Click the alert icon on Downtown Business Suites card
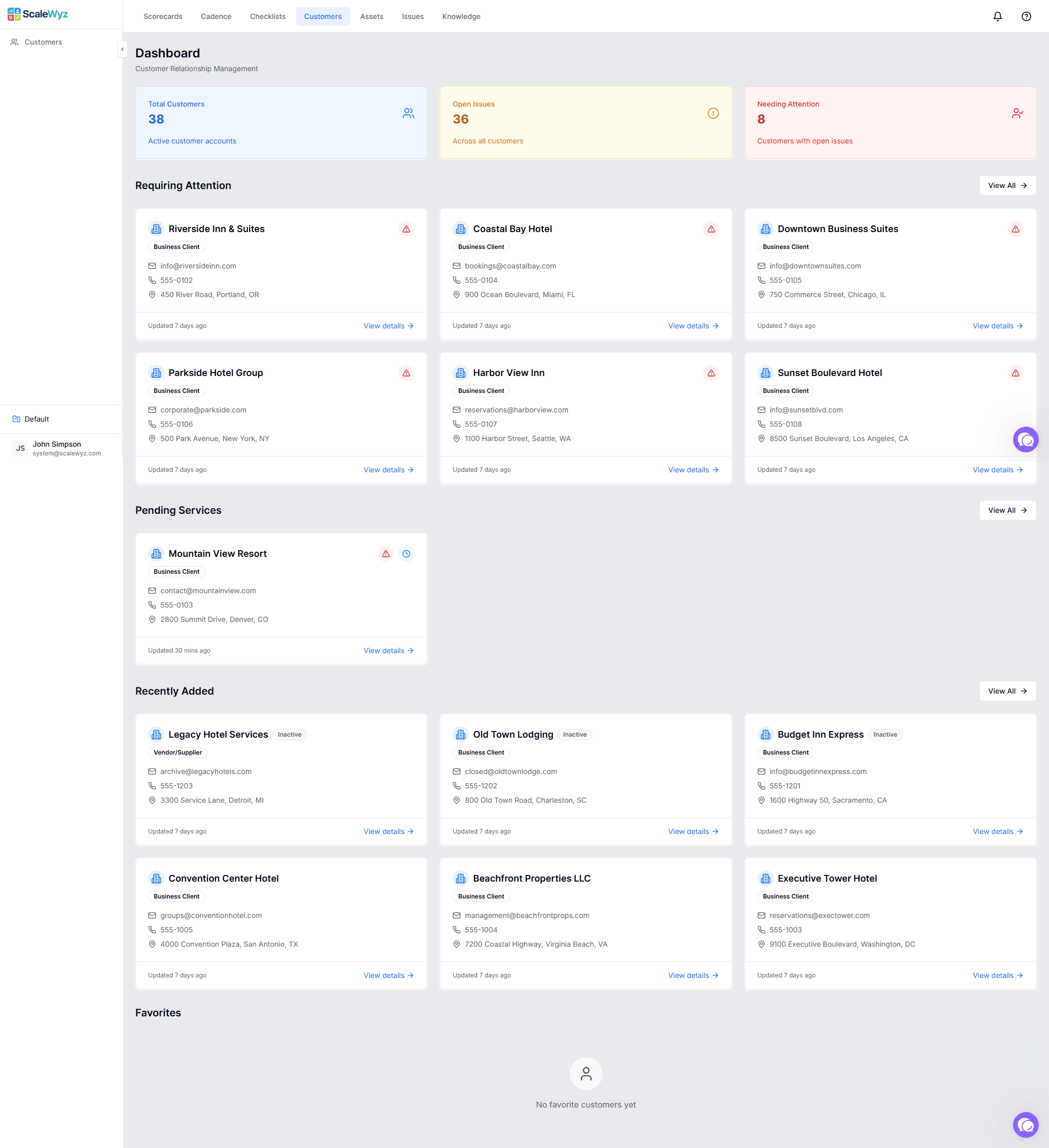 tap(1015, 229)
